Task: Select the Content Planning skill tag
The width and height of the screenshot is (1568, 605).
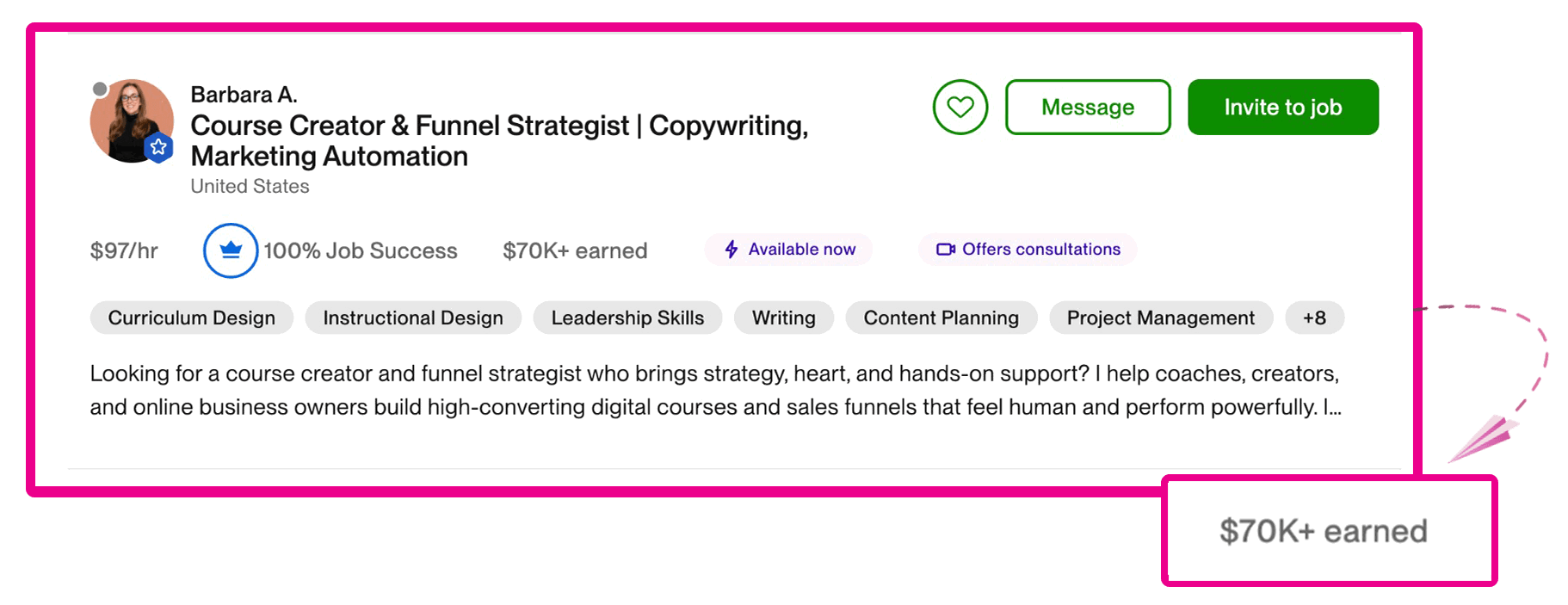Action: pyautogui.click(x=941, y=318)
